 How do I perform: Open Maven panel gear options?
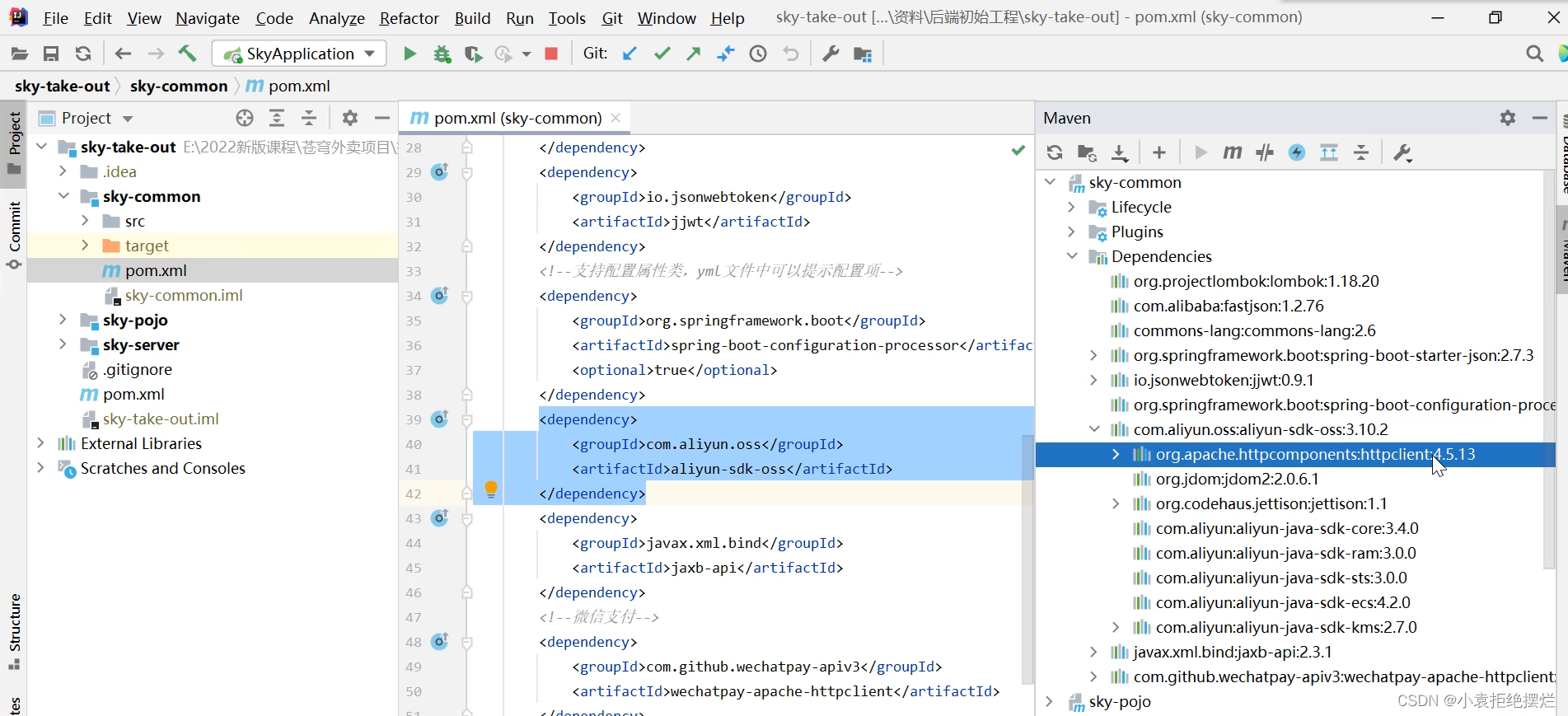click(1508, 118)
